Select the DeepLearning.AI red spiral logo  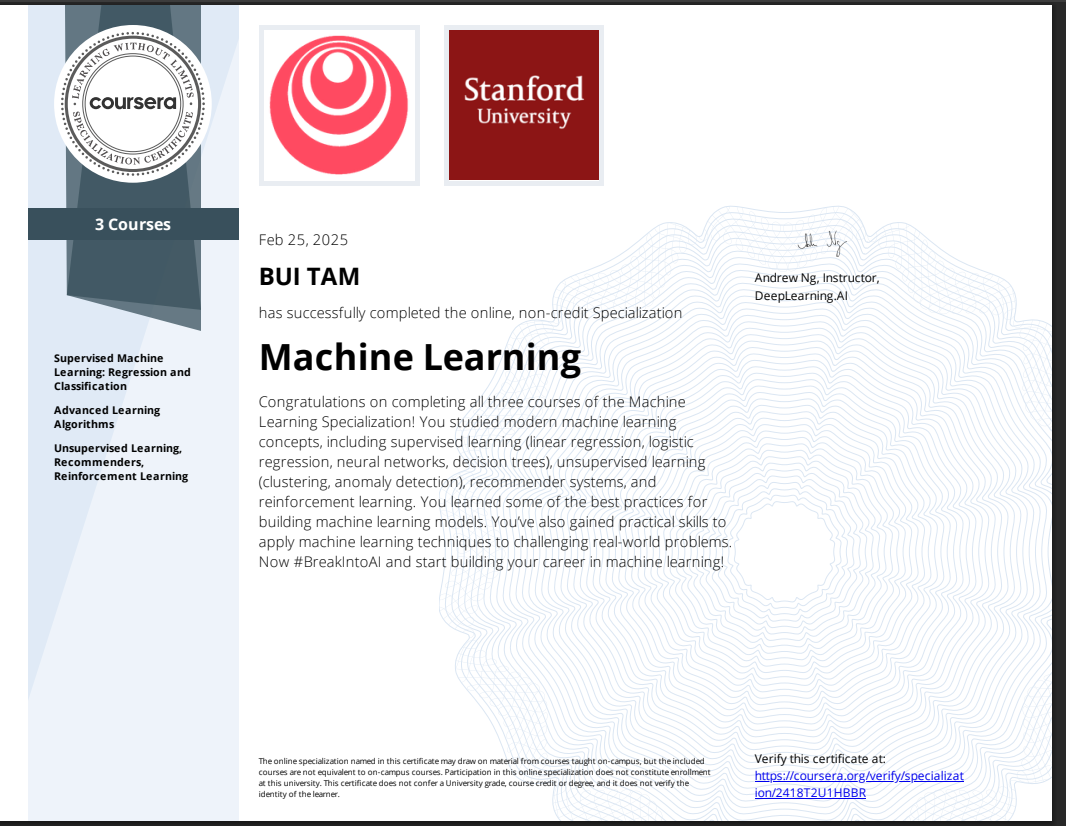(x=339, y=104)
